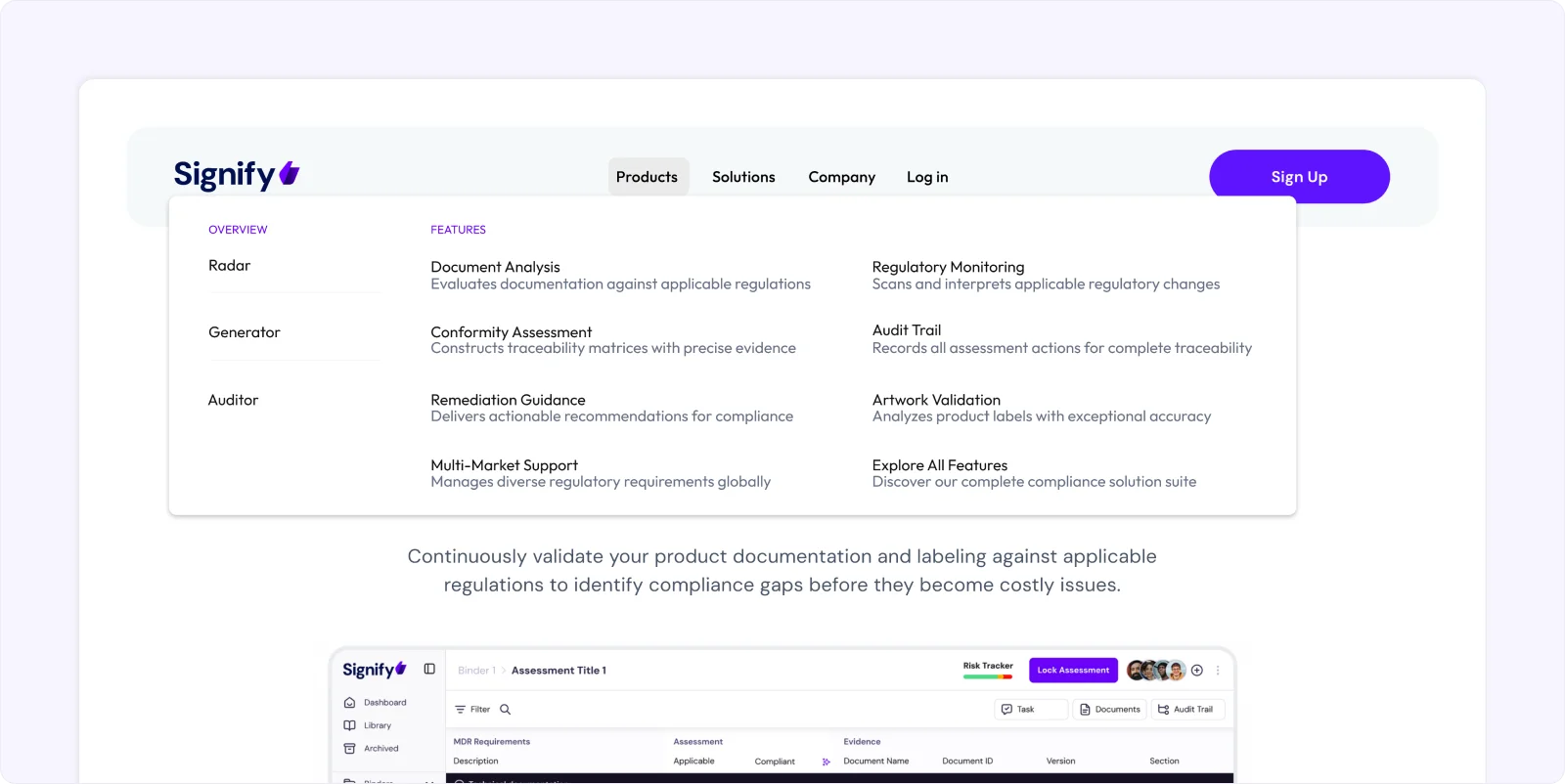Click the Compliant column header
This screenshot has width=1565, height=784.
coord(775,762)
